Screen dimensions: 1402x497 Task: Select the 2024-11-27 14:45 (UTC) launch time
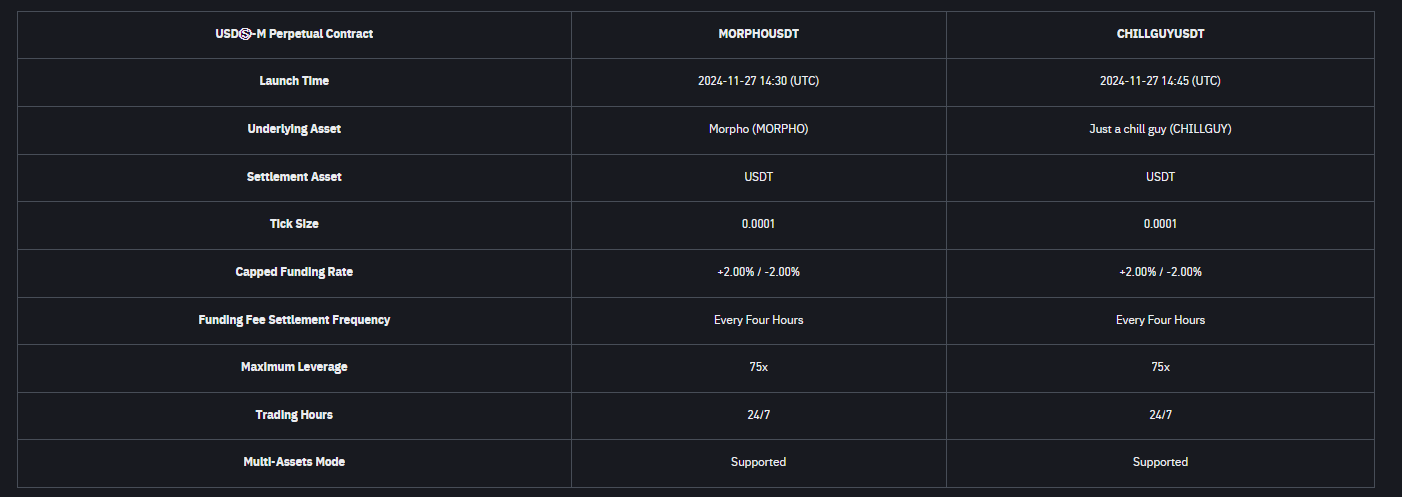1160,81
